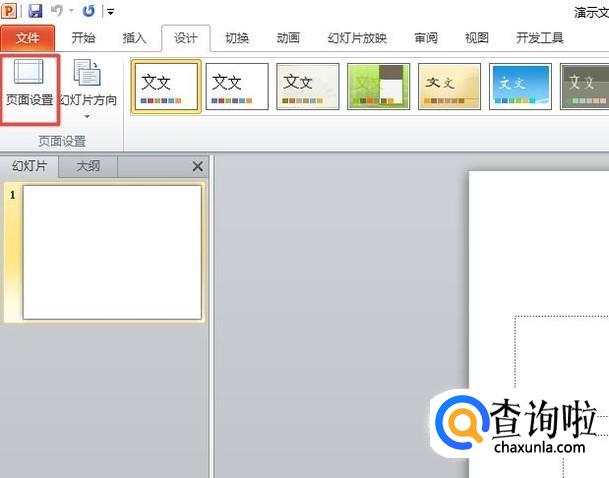This screenshot has height=478, width=609.
Task: Switch to the 插入 ribbon tab
Action: [134, 38]
